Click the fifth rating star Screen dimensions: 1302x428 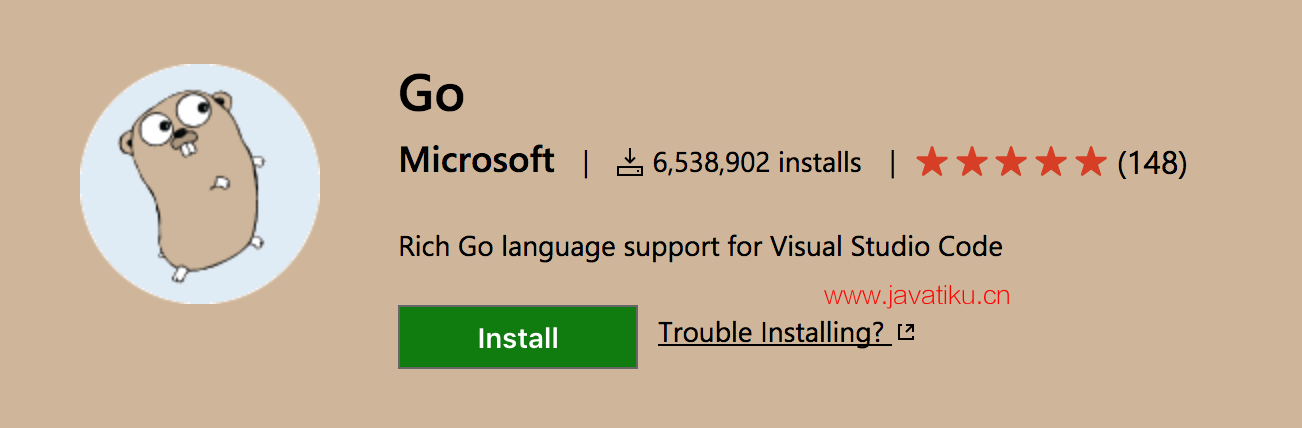coord(1091,161)
